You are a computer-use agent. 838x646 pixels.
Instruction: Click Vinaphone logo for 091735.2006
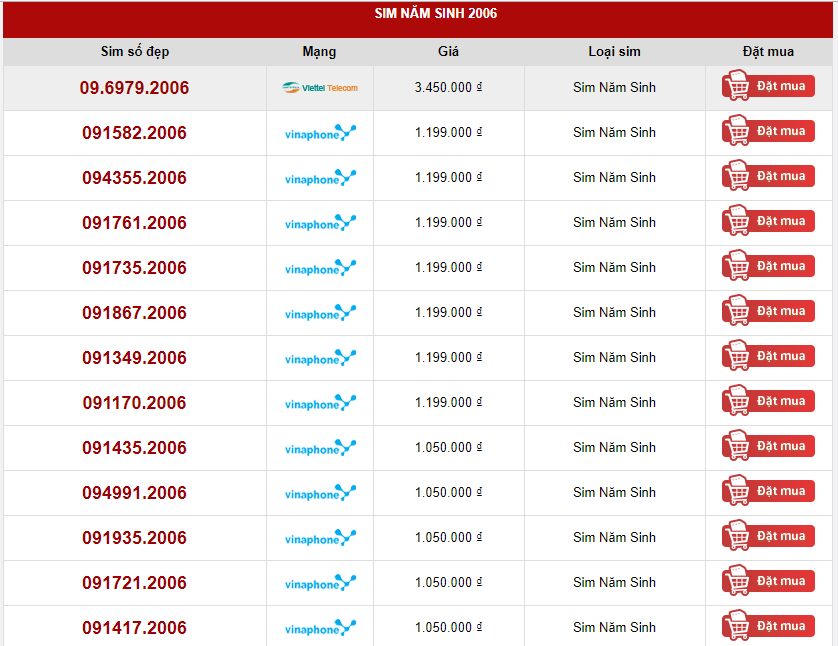click(320, 267)
